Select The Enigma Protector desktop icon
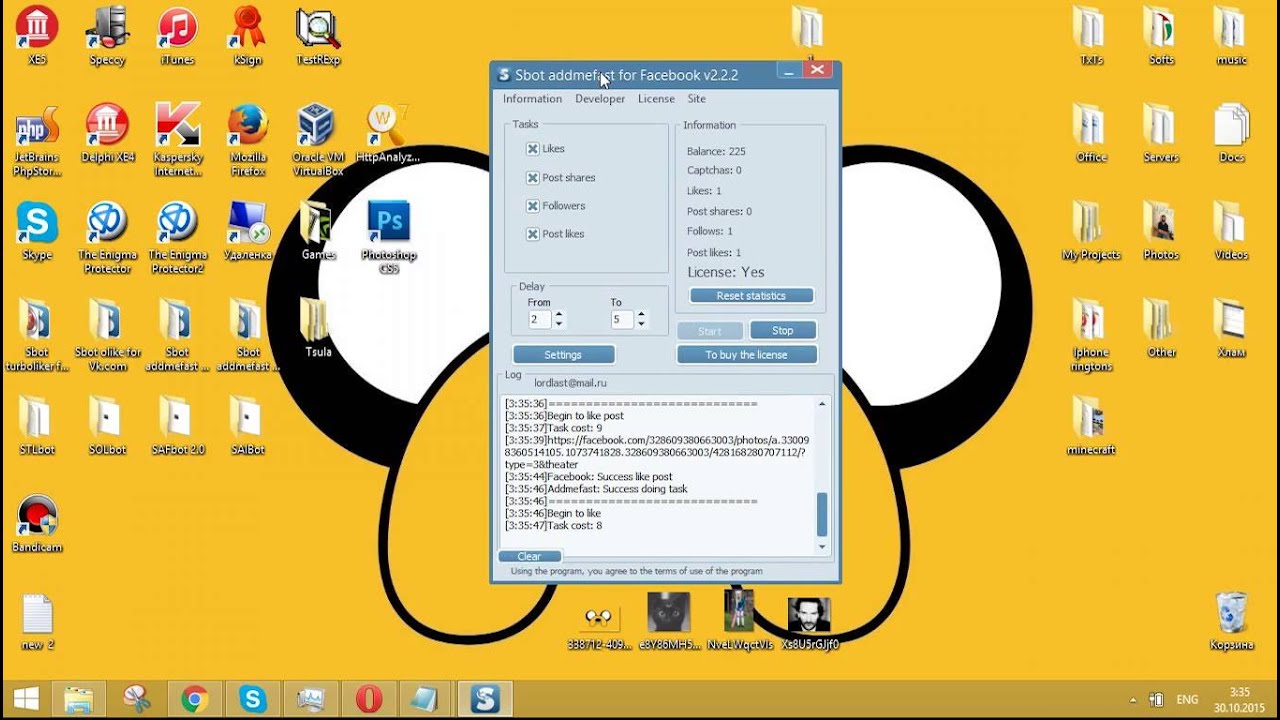Screen dimensions: 1280x720 click(x=107, y=237)
